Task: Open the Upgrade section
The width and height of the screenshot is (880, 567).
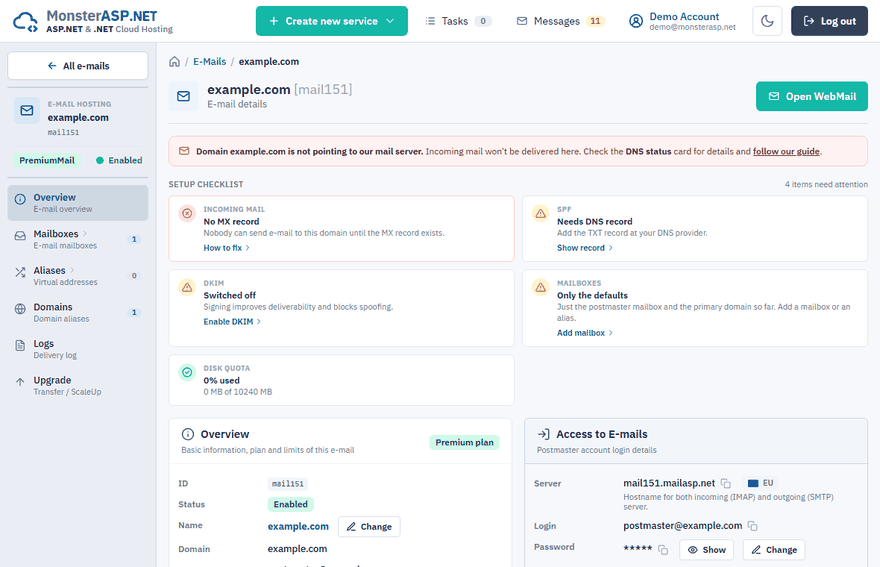Action: click(78, 385)
